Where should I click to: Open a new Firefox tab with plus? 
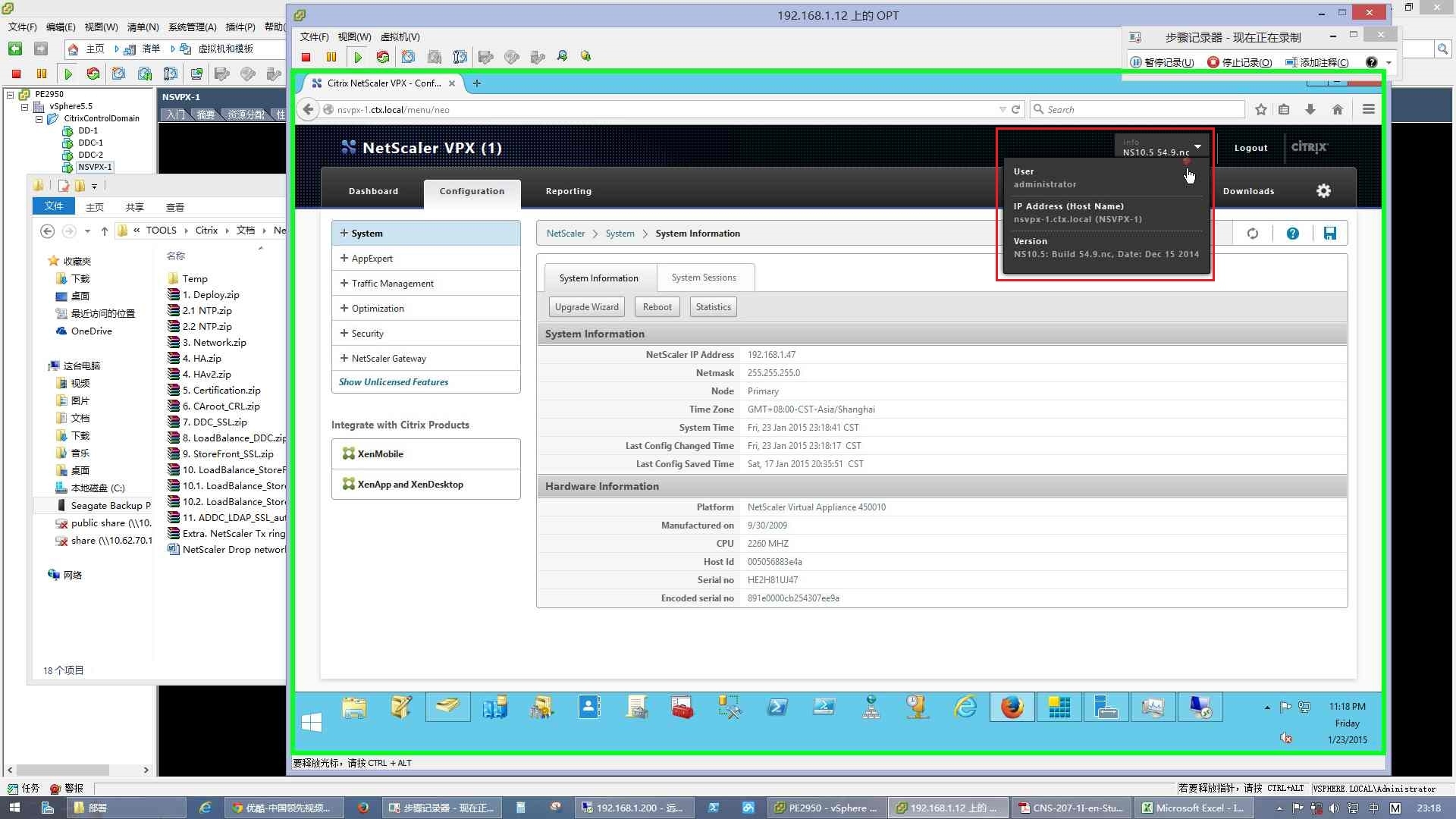click(x=477, y=83)
